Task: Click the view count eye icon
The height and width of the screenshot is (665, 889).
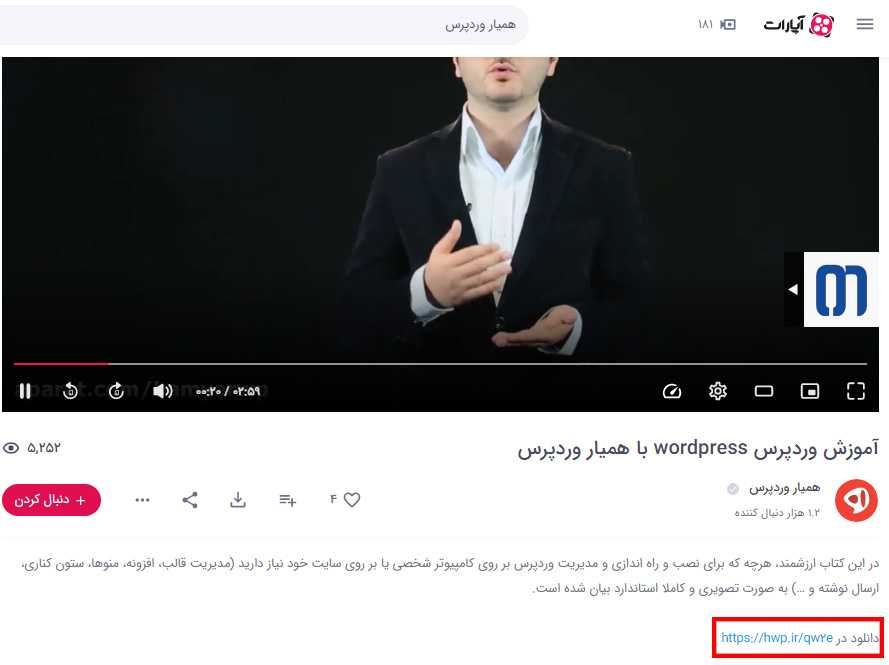Action: point(11,448)
